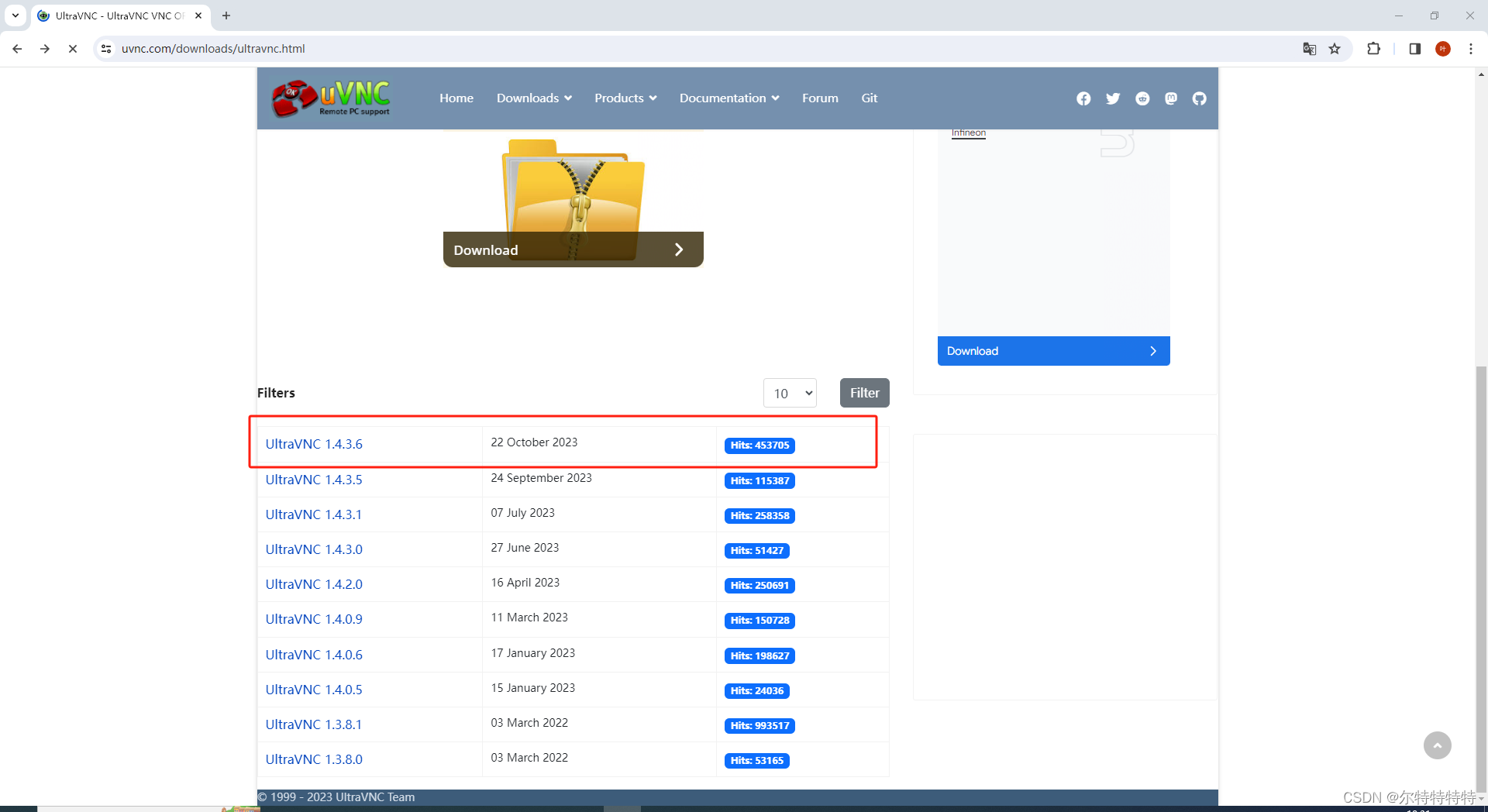Expand the Products navigation dropdown
The width and height of the screenshot is (1488, 812).
click(625, 98)
